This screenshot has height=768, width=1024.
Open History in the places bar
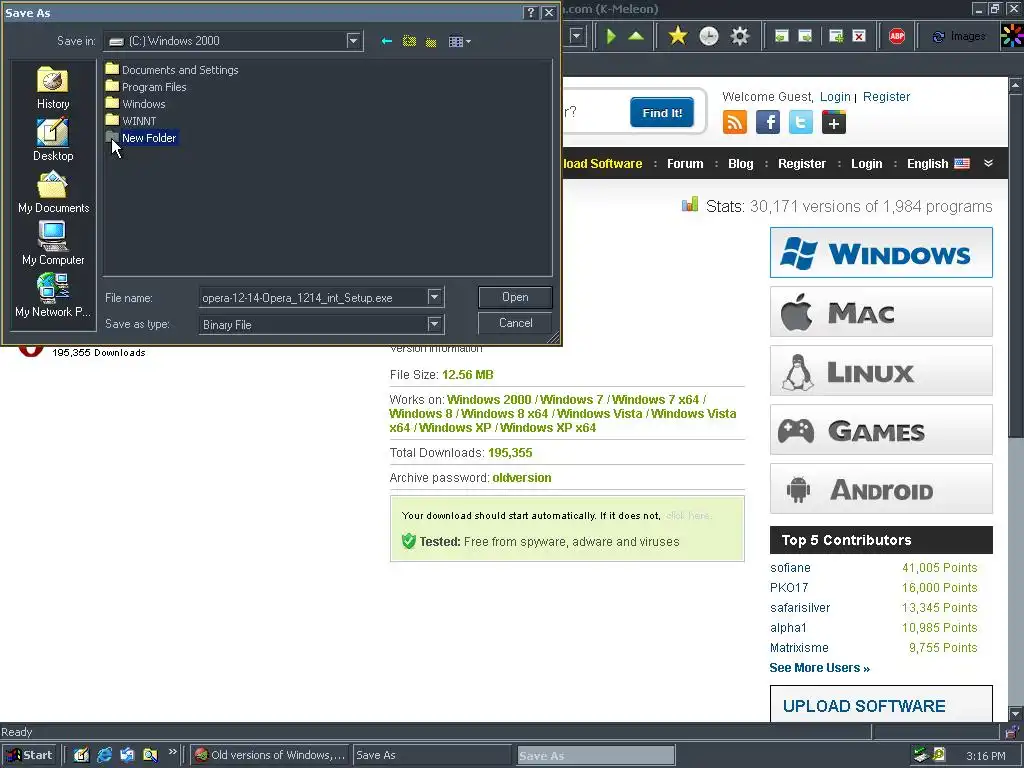pyautogui.click(x=53, y=89)
